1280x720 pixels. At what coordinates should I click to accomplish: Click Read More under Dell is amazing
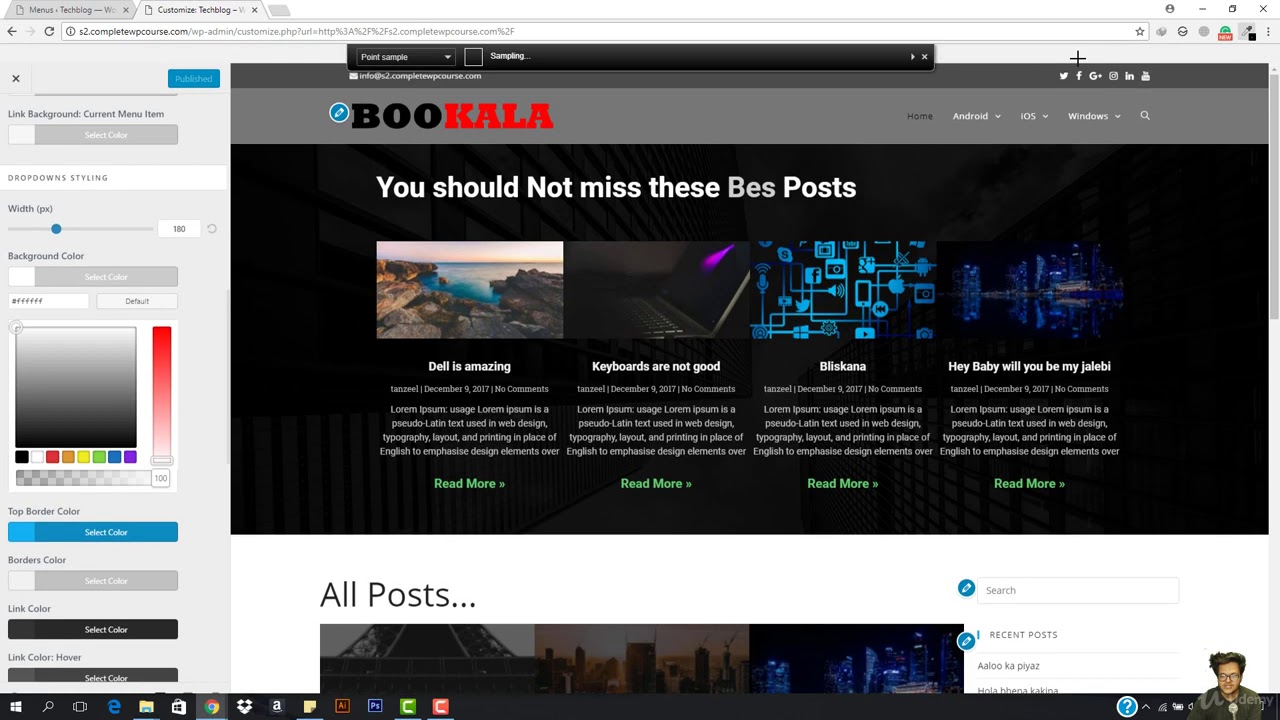click(469, 484)
